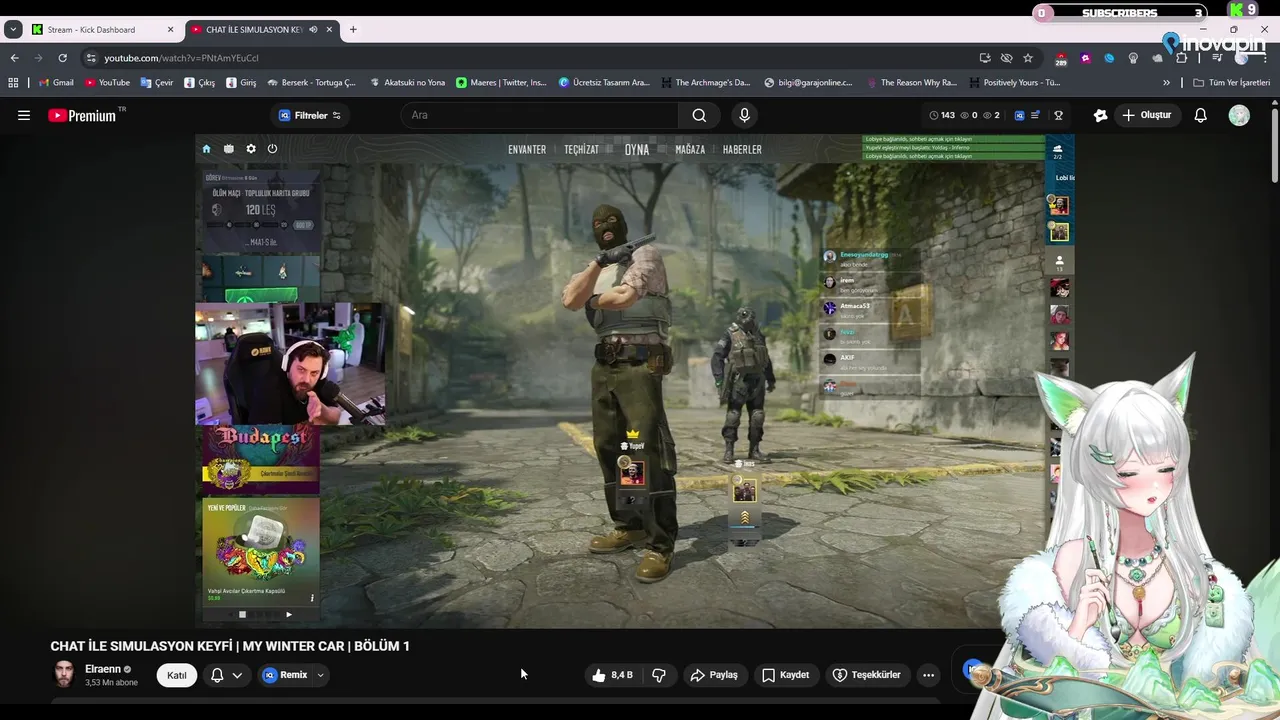Open the Elraenn channel name link
Viewport: 1280px width, 720px height.
tap(103, 669)
